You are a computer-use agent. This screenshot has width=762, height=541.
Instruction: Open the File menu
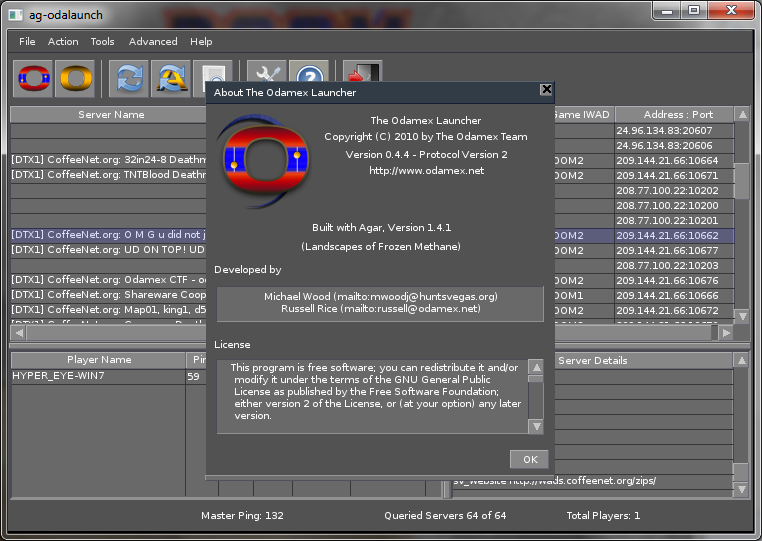pos(27,42)
